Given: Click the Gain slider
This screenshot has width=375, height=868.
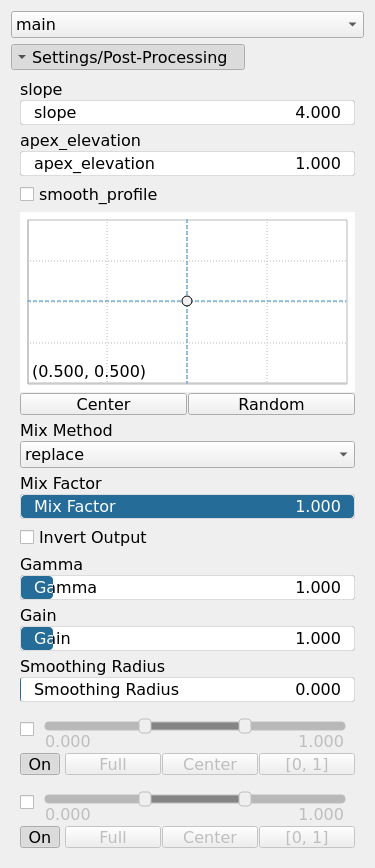Looking at the screenshot, I should point(187,638).
